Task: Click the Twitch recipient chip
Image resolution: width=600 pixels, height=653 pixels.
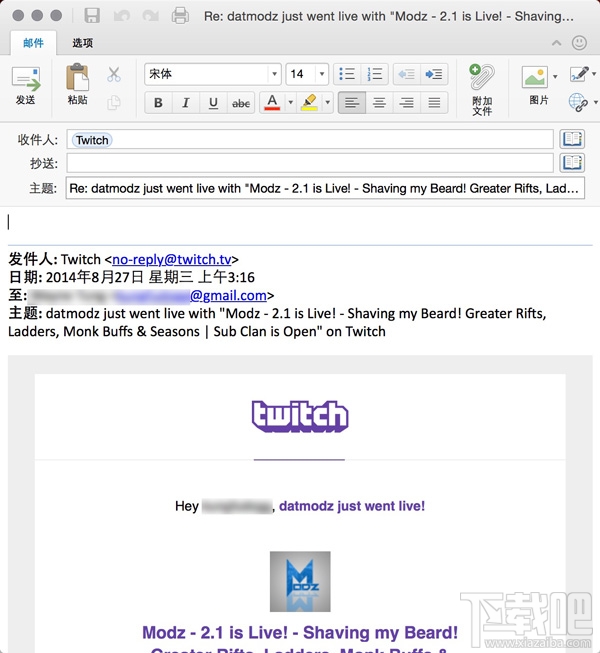Action: (x=92, y=140)
